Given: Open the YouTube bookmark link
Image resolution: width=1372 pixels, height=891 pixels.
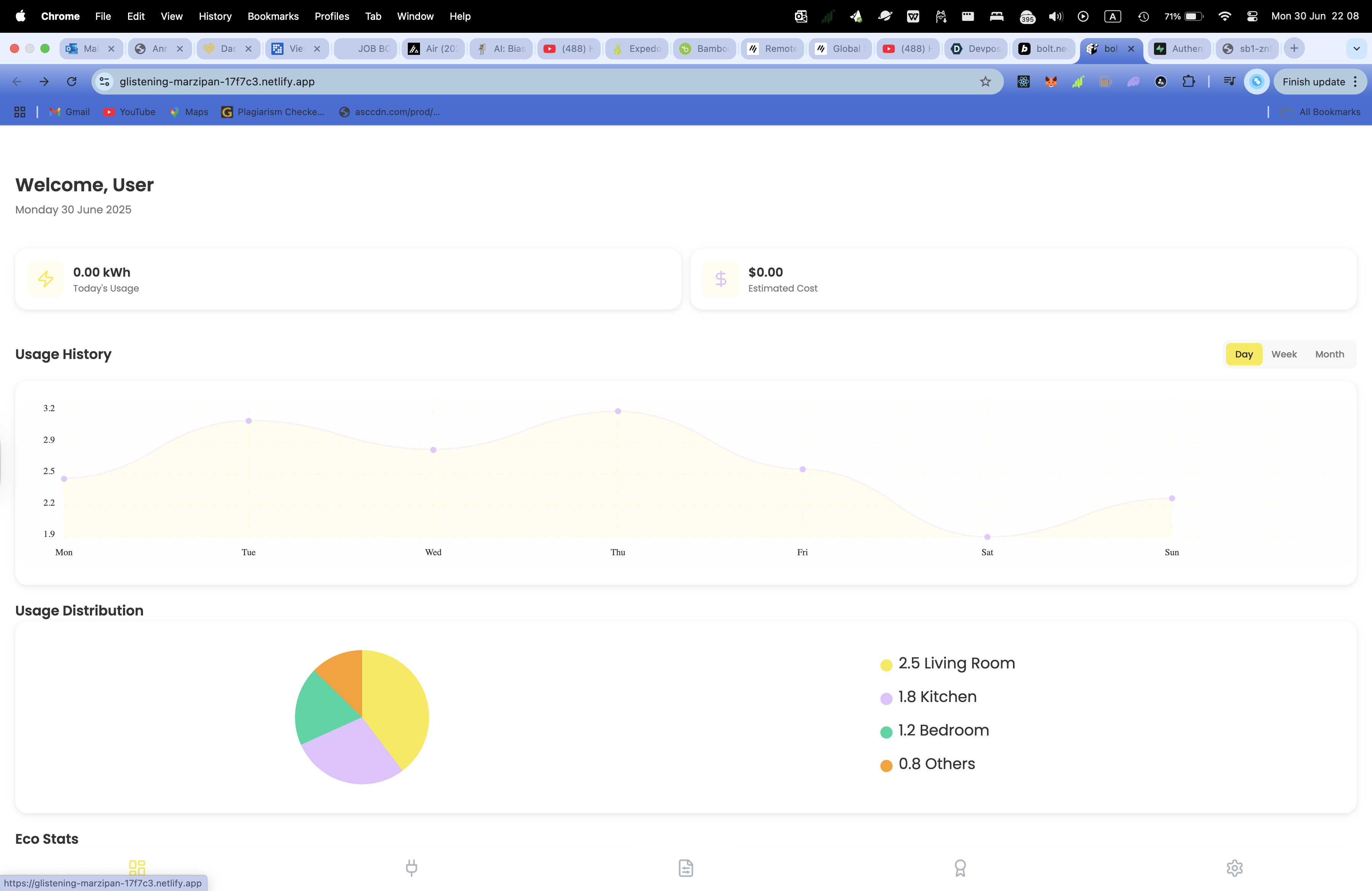Looking at the screenshot, I should pos(129,112).
